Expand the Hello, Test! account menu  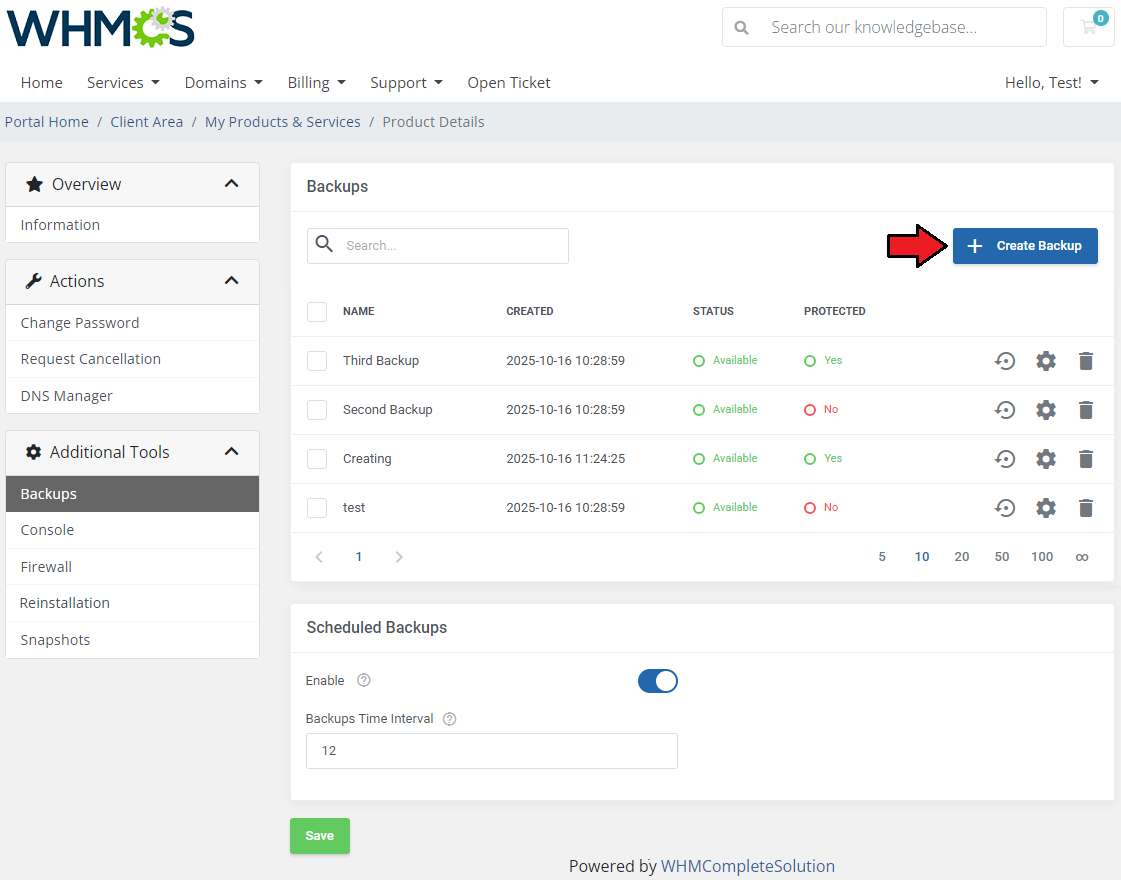click(1051, 83)
